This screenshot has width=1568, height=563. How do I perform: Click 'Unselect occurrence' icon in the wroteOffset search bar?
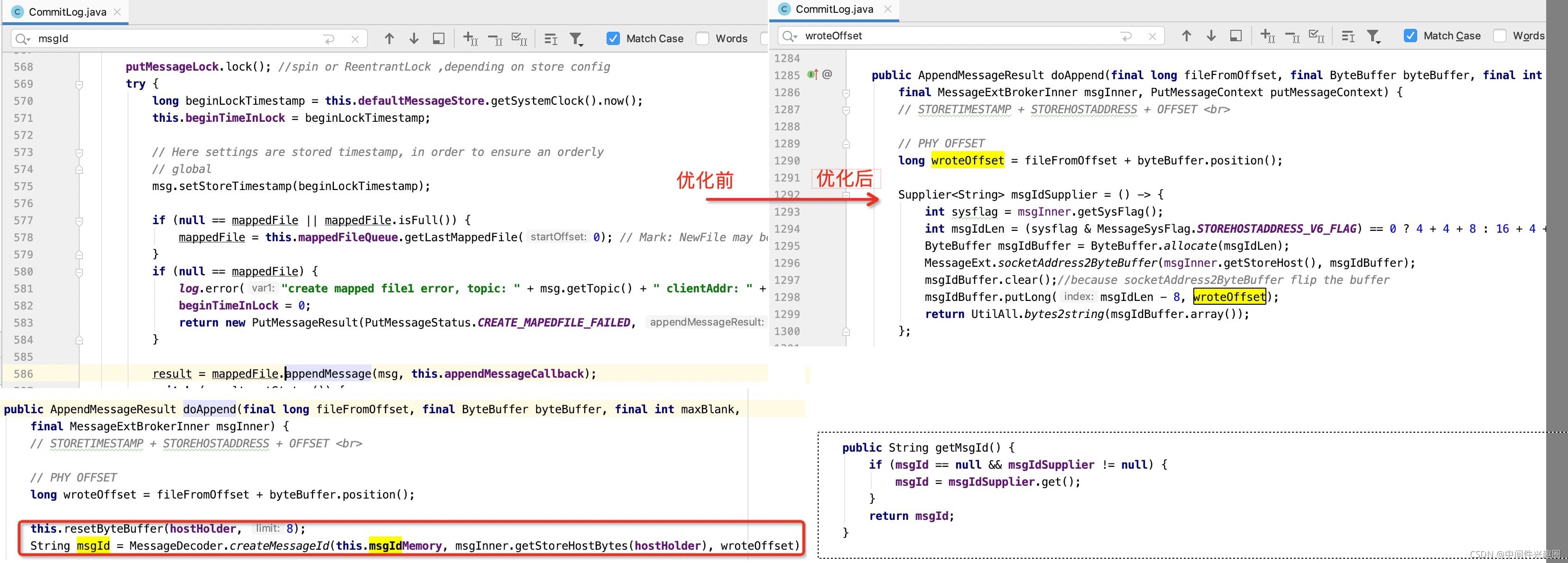[x=1291, y=36]
